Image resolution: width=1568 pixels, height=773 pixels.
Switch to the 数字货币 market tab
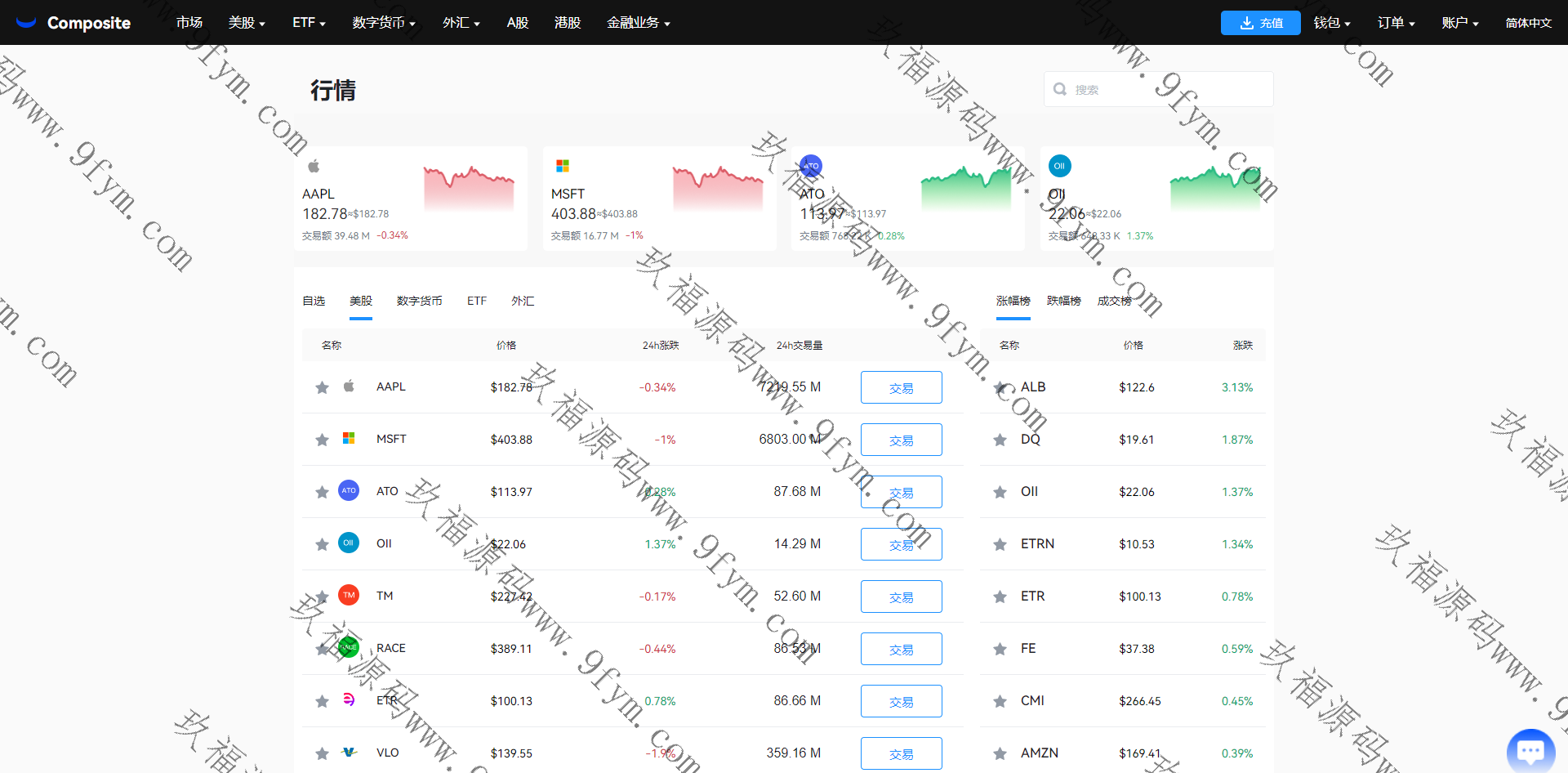(x=419, y=302)
